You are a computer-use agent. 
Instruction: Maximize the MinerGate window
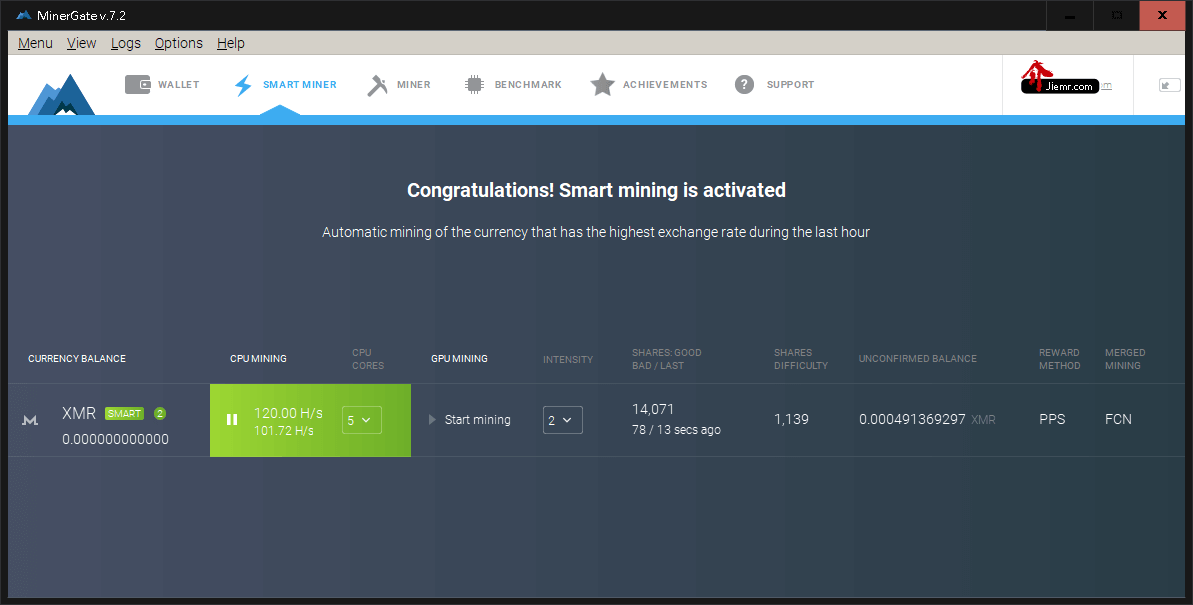1116,16
